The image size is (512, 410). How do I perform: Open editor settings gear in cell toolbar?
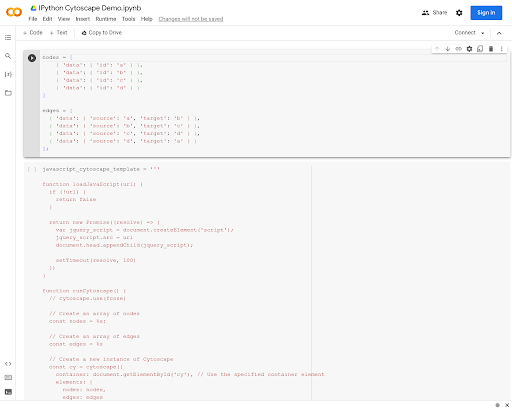pyautogui.click(x=469, y=49)
